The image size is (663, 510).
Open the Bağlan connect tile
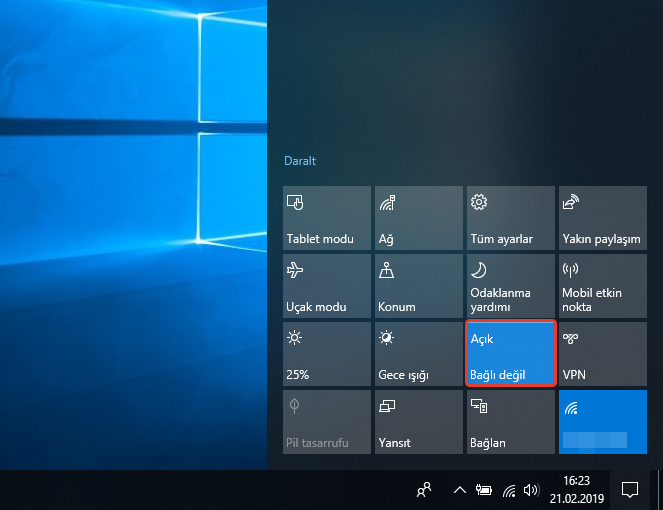click(510, 422)
